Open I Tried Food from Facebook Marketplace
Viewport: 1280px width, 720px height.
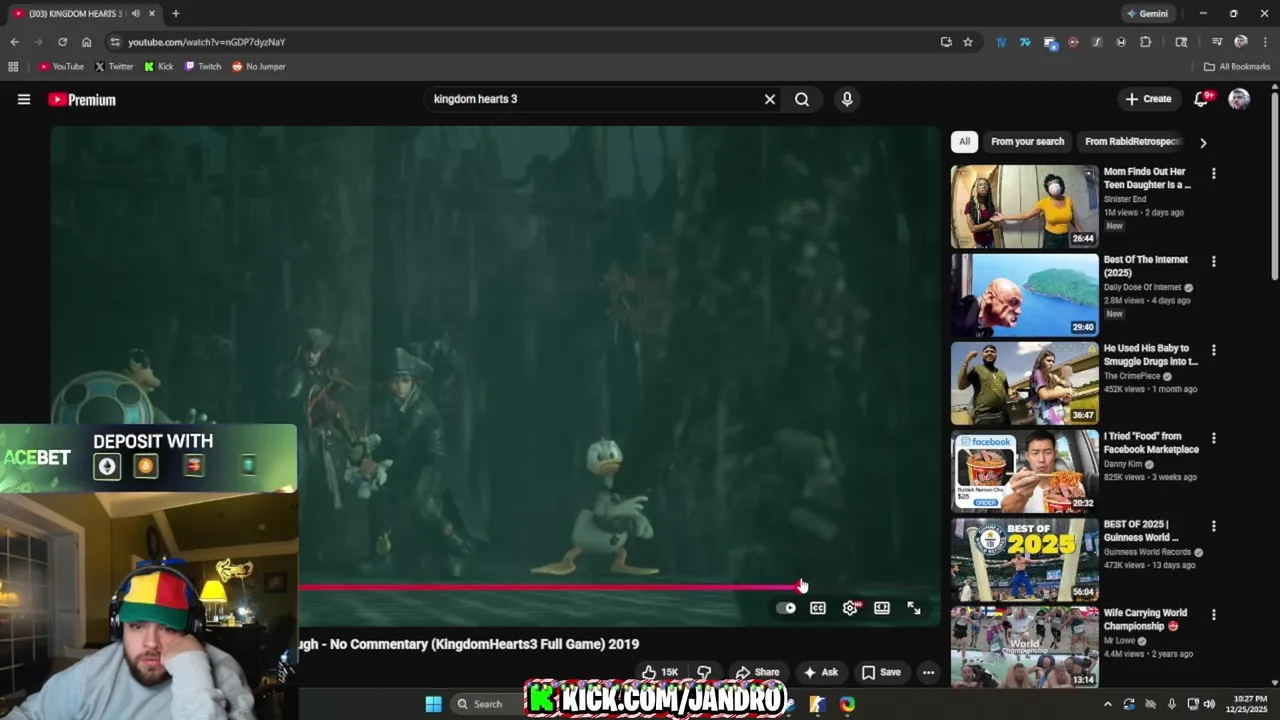click(1151, 443)
